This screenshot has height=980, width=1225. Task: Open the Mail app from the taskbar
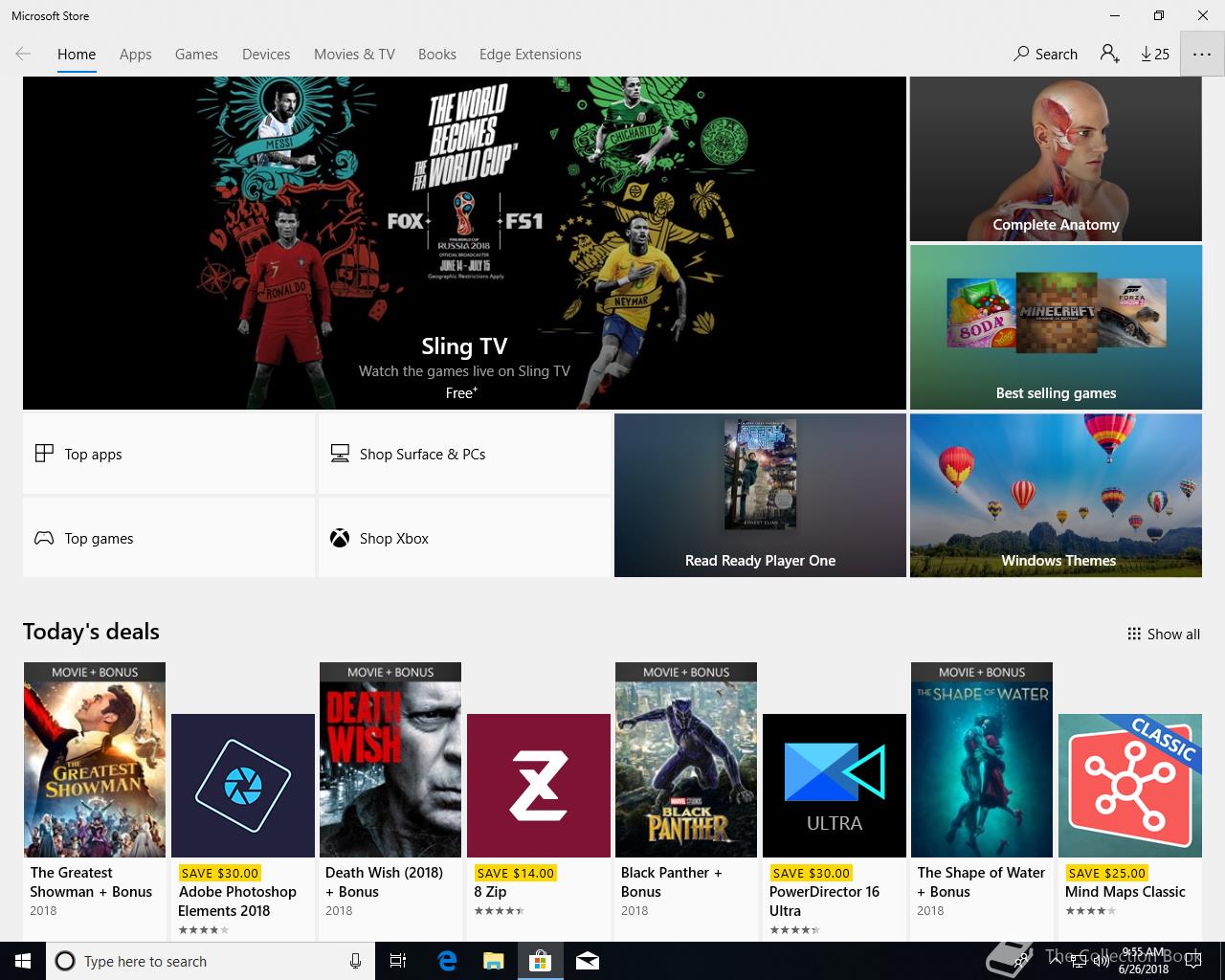(588, 961)
